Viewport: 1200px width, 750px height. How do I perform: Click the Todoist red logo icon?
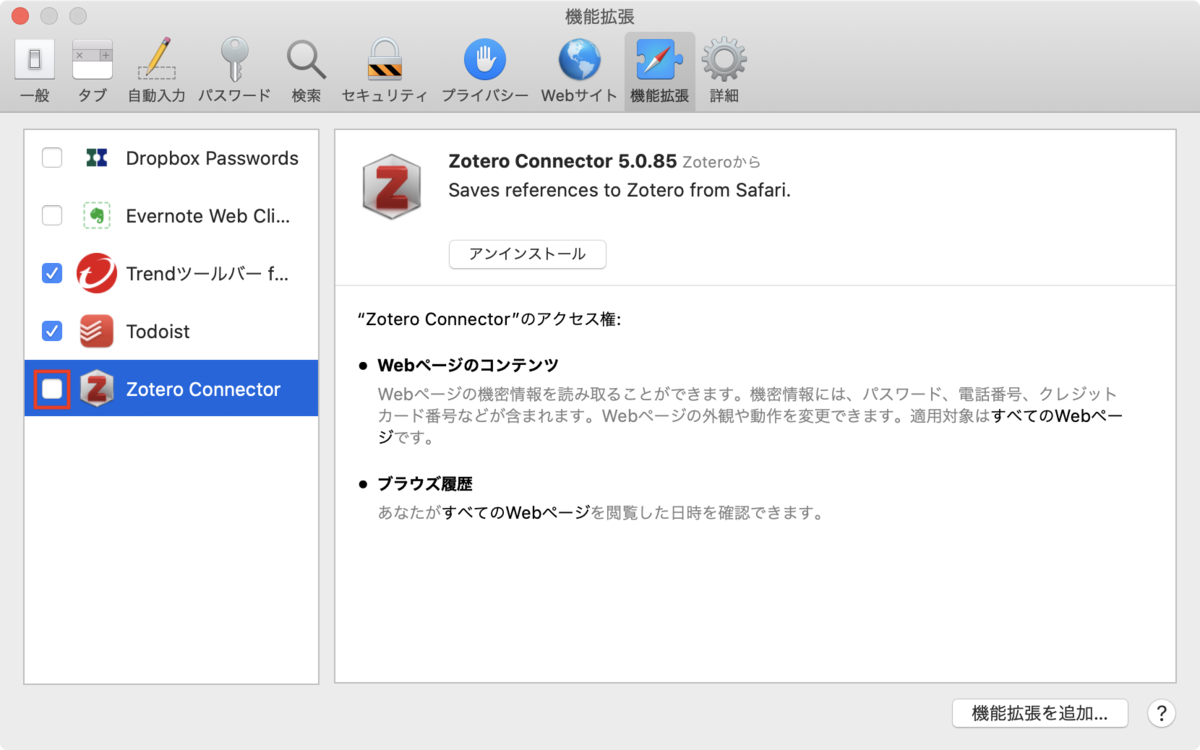coord(97,331)
